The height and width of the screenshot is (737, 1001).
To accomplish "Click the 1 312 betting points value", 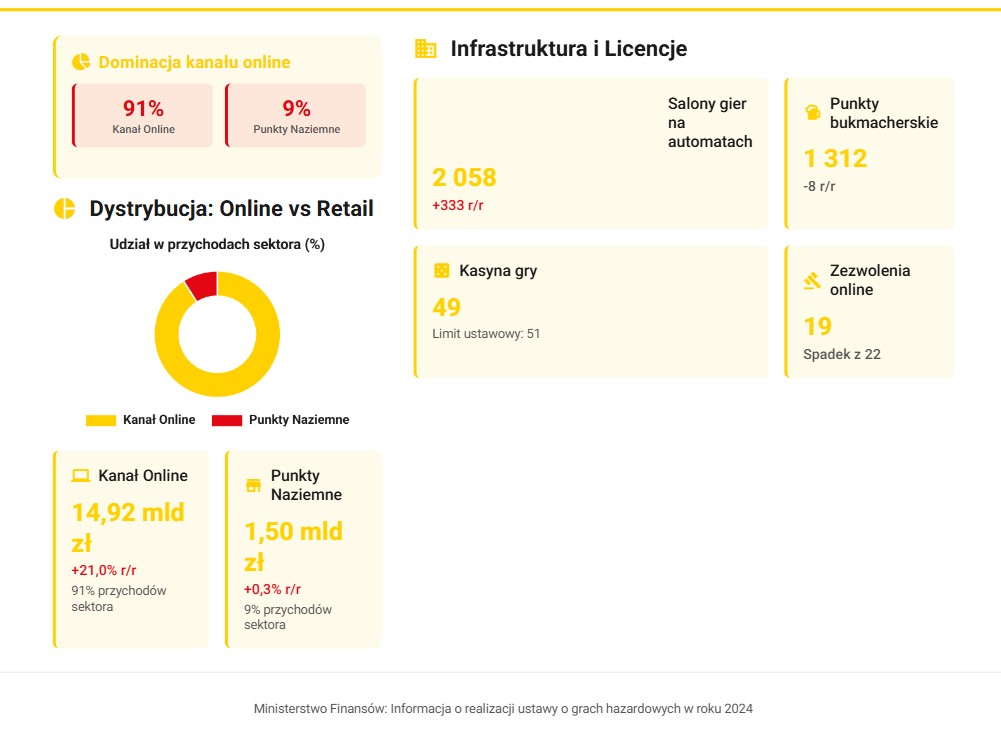I will [x=835, y=158].
